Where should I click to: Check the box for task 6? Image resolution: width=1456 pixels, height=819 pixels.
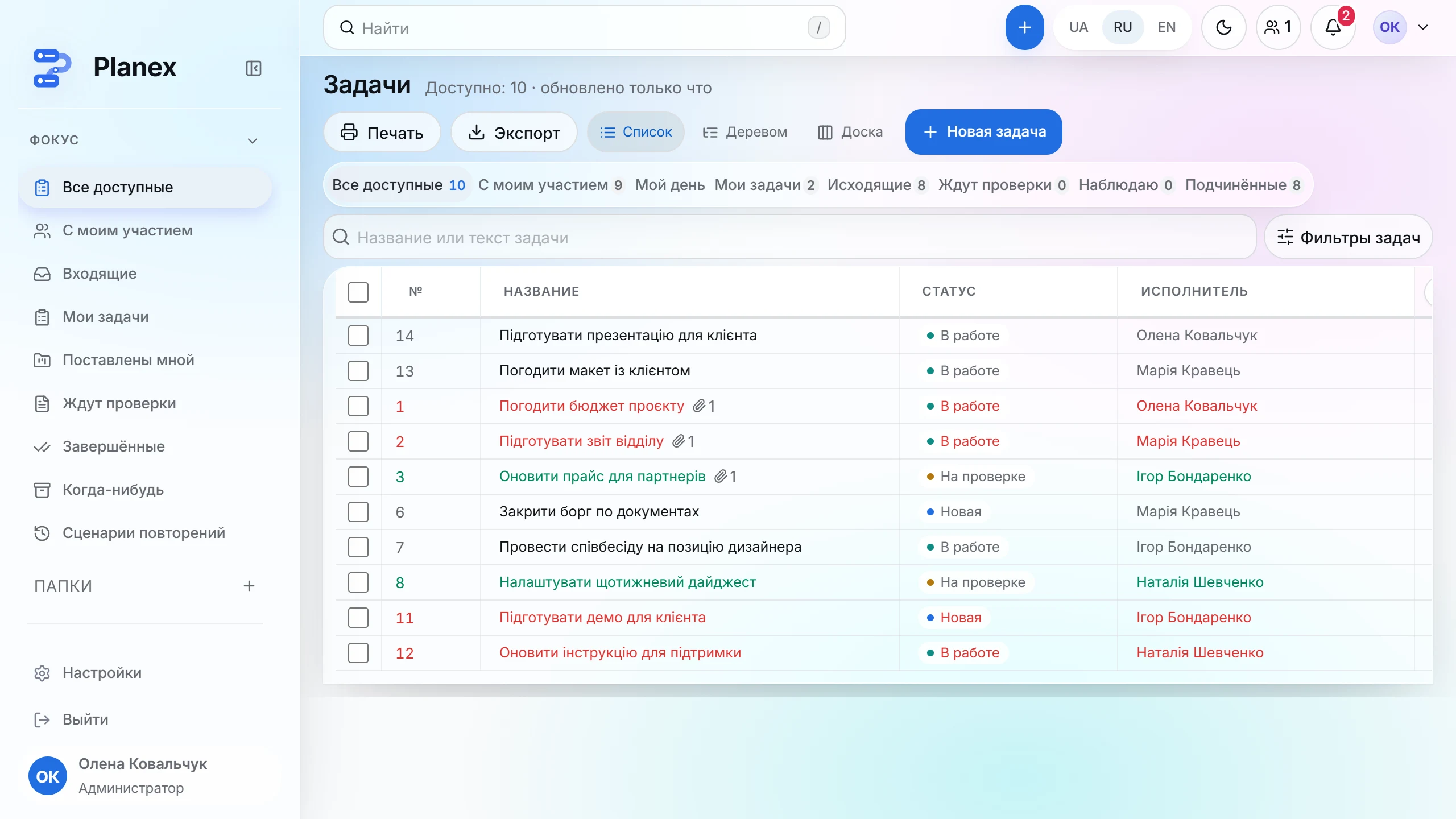point(358,512)
